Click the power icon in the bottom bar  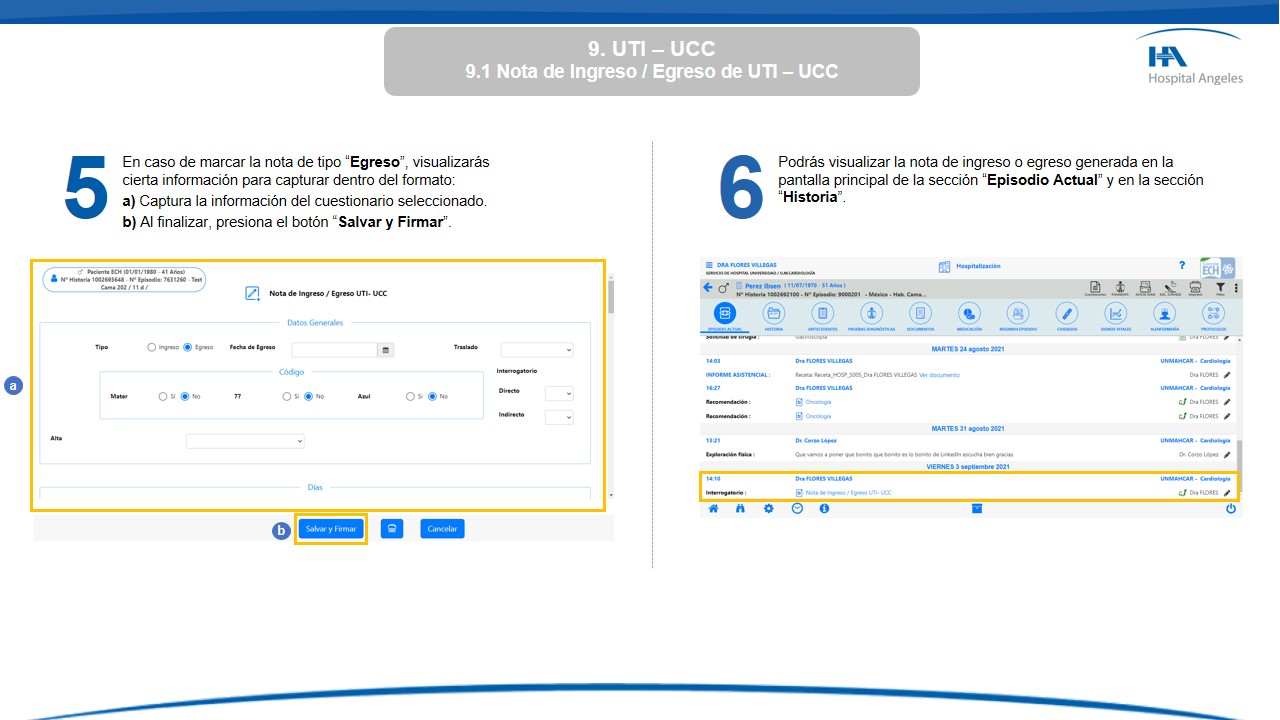coord(1230,508)
